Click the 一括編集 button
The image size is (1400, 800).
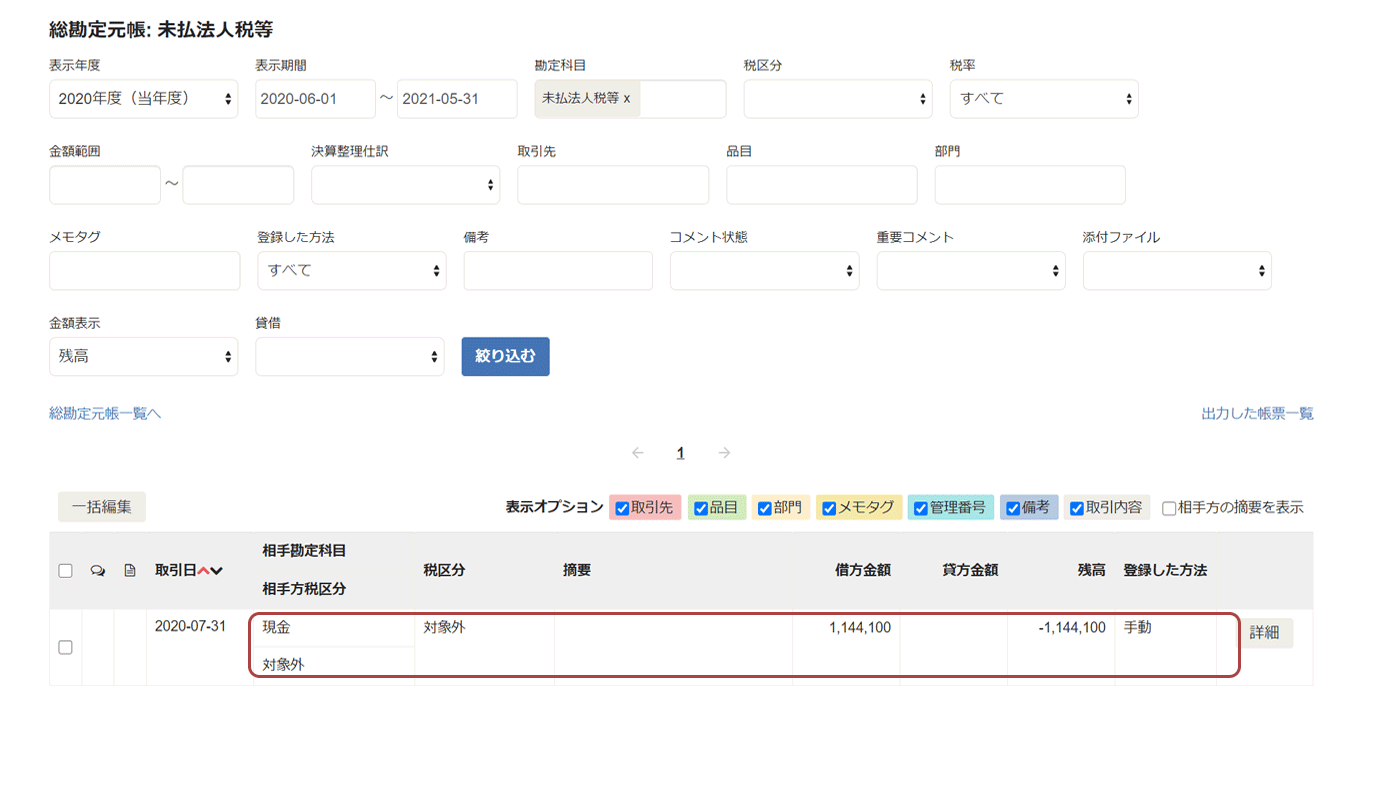click(102, 507)
